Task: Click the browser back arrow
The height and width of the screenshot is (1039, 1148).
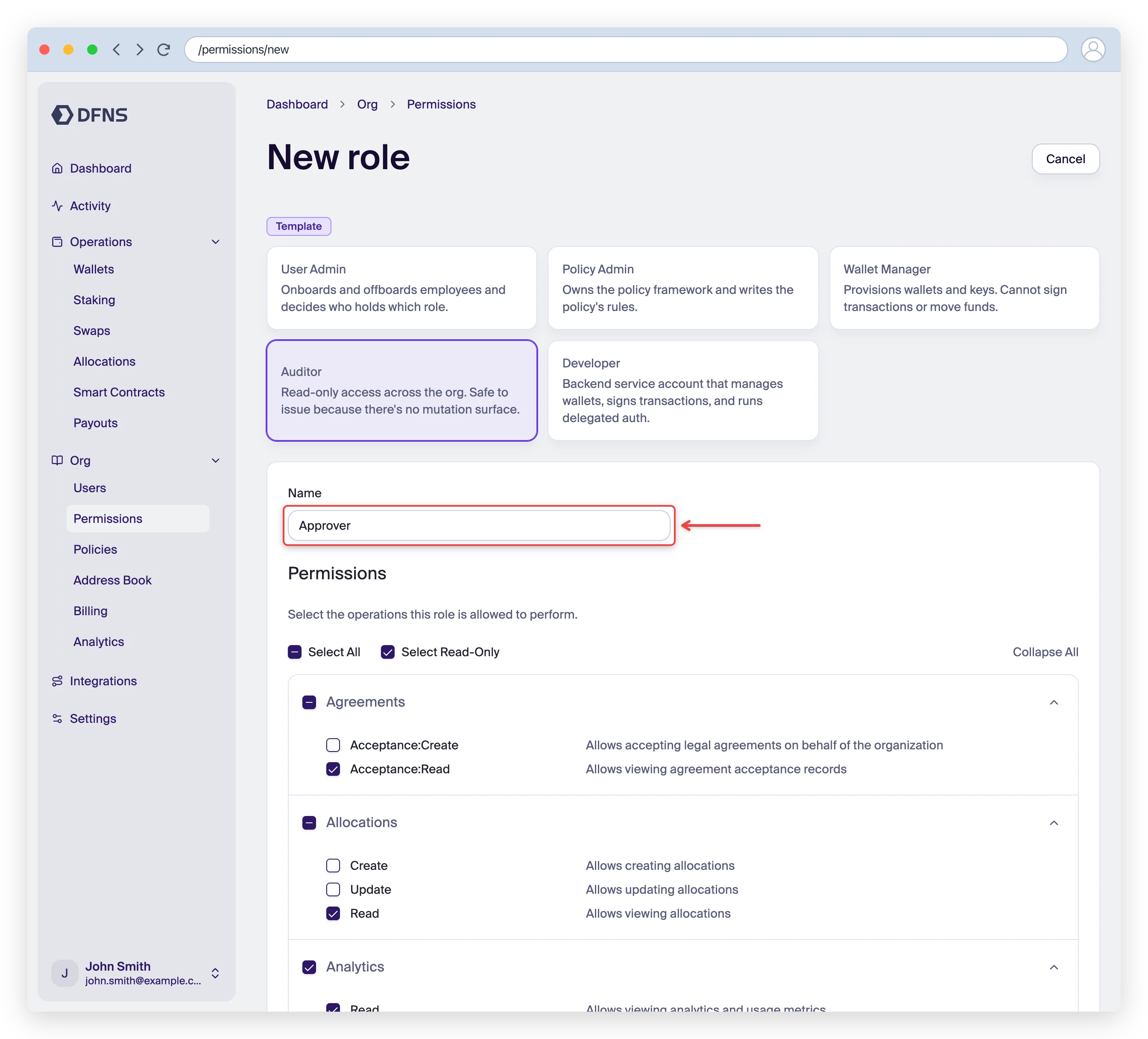Action: pos(116,50)
